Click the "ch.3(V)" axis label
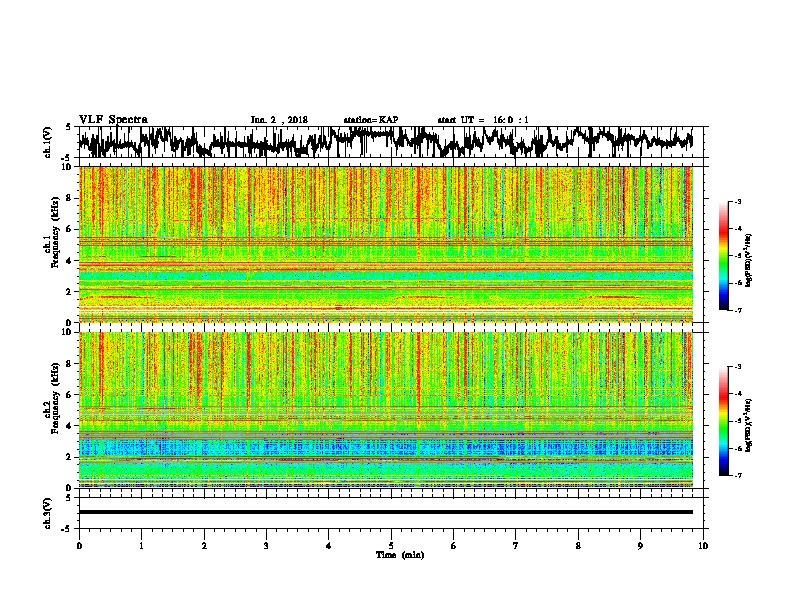This screenshot has height=612, width=792. 48,513
